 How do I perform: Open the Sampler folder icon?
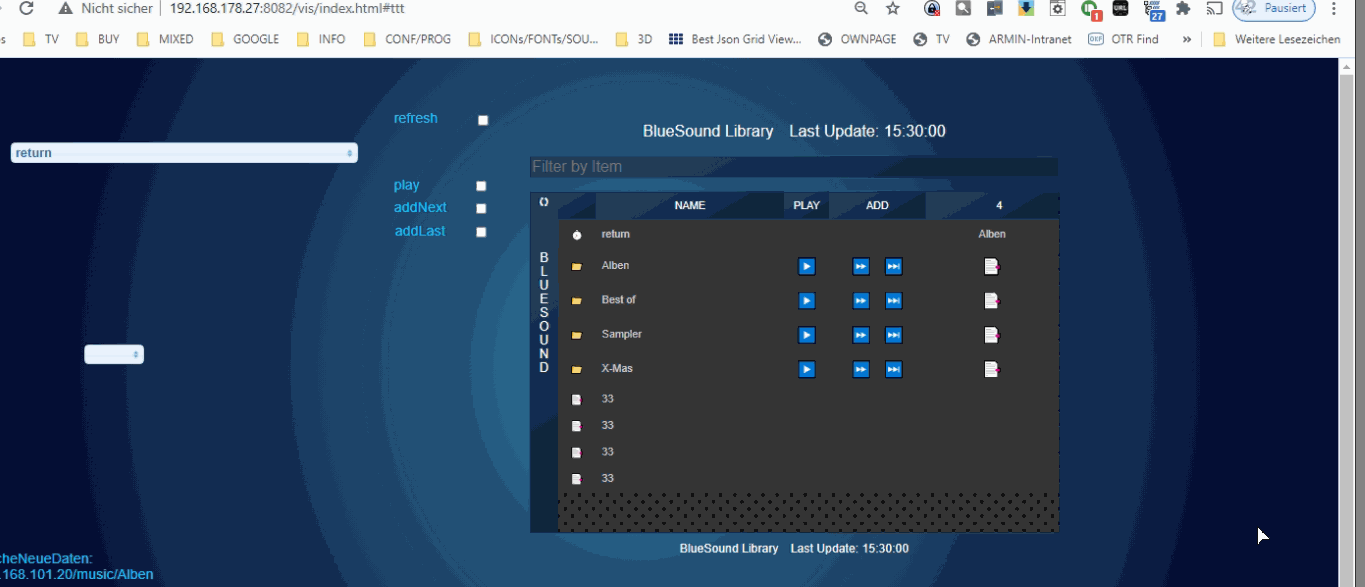(x=576, y=336)
